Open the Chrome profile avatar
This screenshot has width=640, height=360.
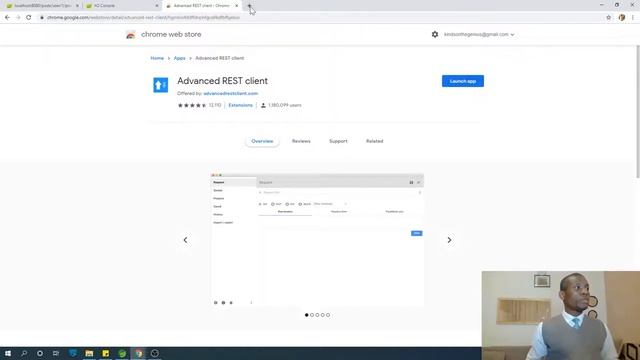click(x=622, y=17)
